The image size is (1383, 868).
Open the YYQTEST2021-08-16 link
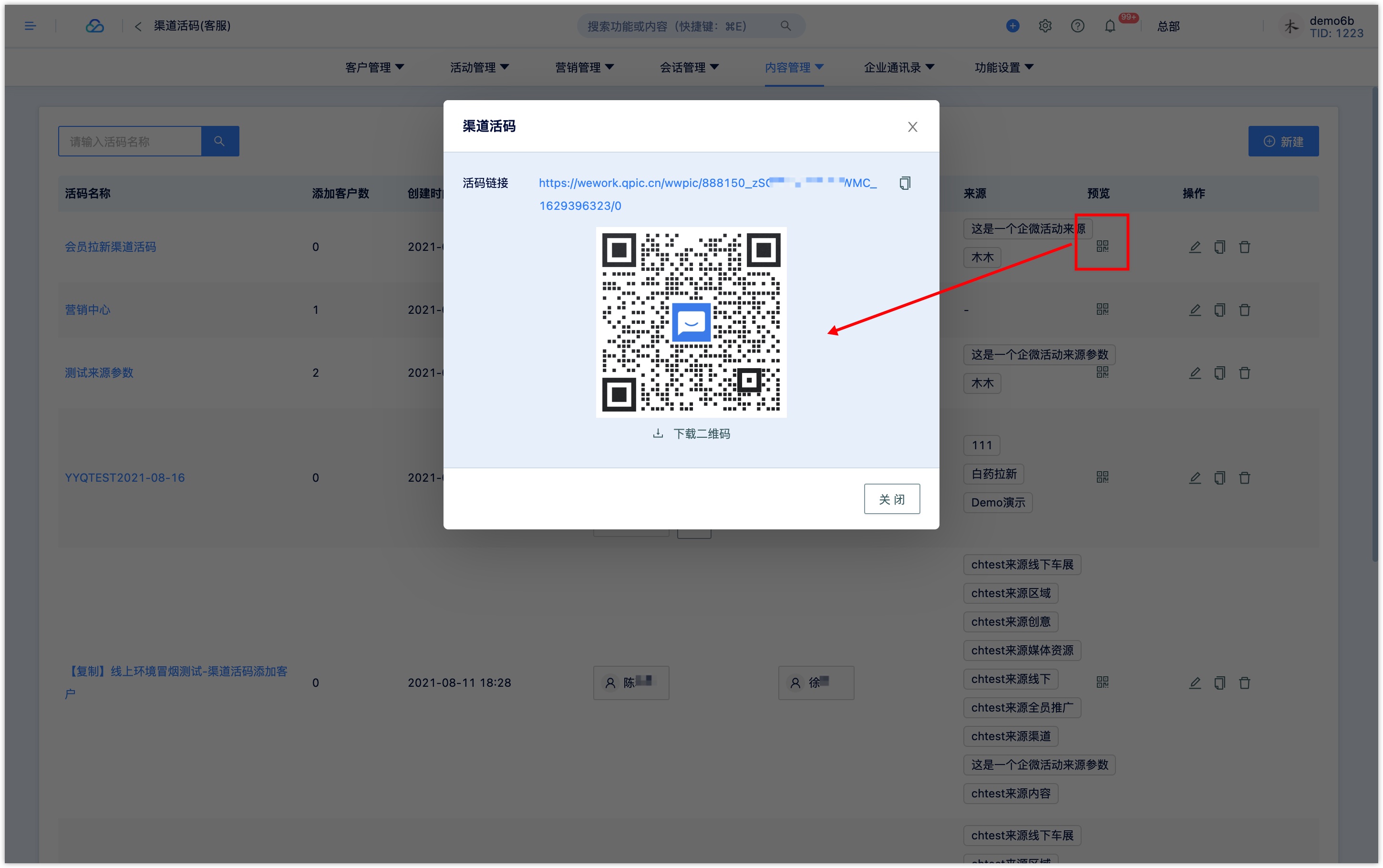point(124,477)
